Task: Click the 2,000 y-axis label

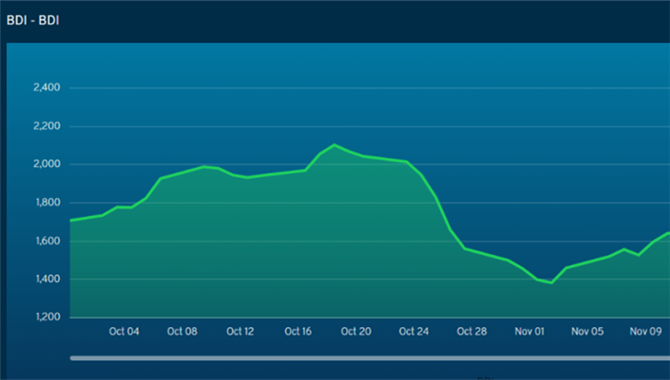Action: [47, 164]
